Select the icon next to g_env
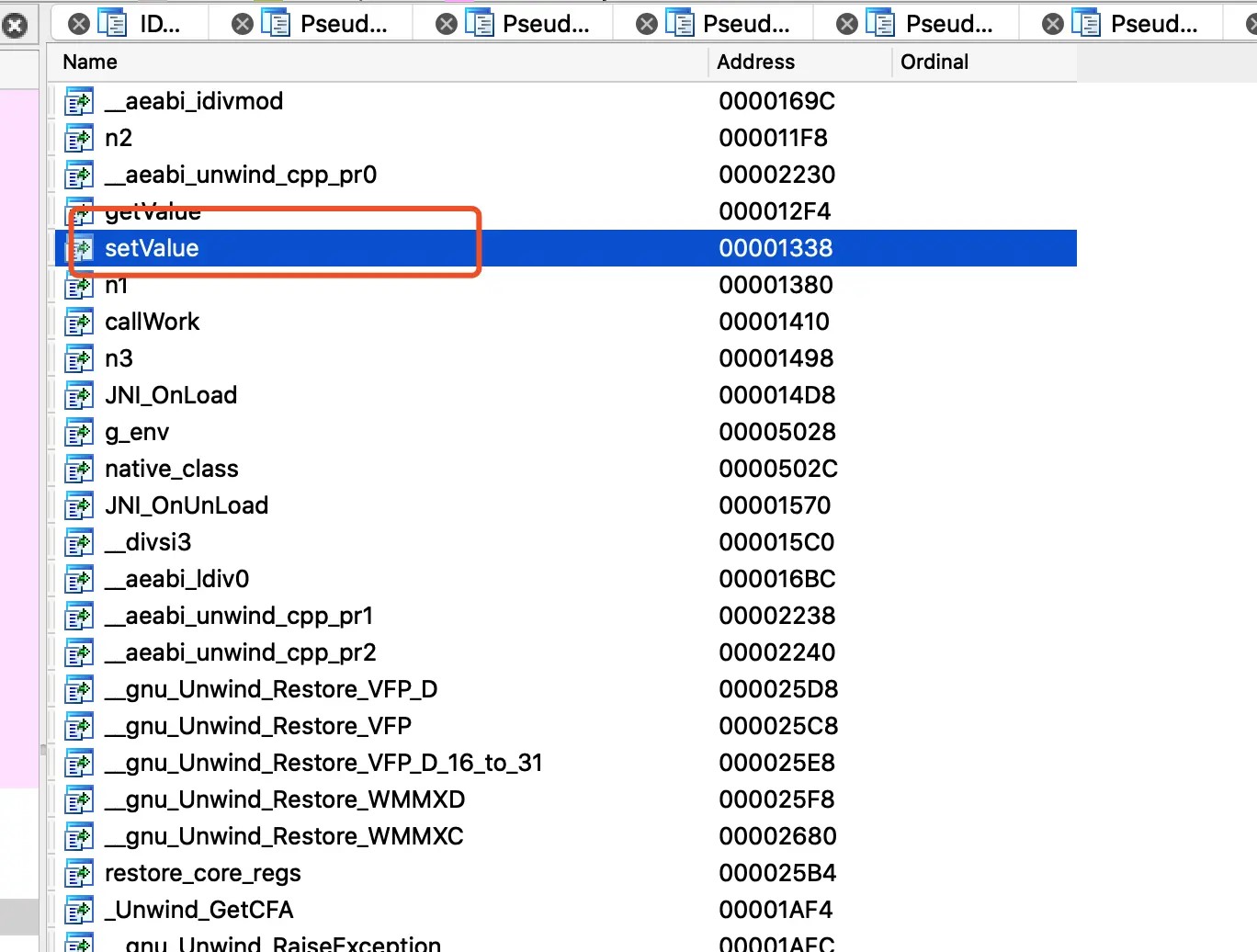 [79, 433]
